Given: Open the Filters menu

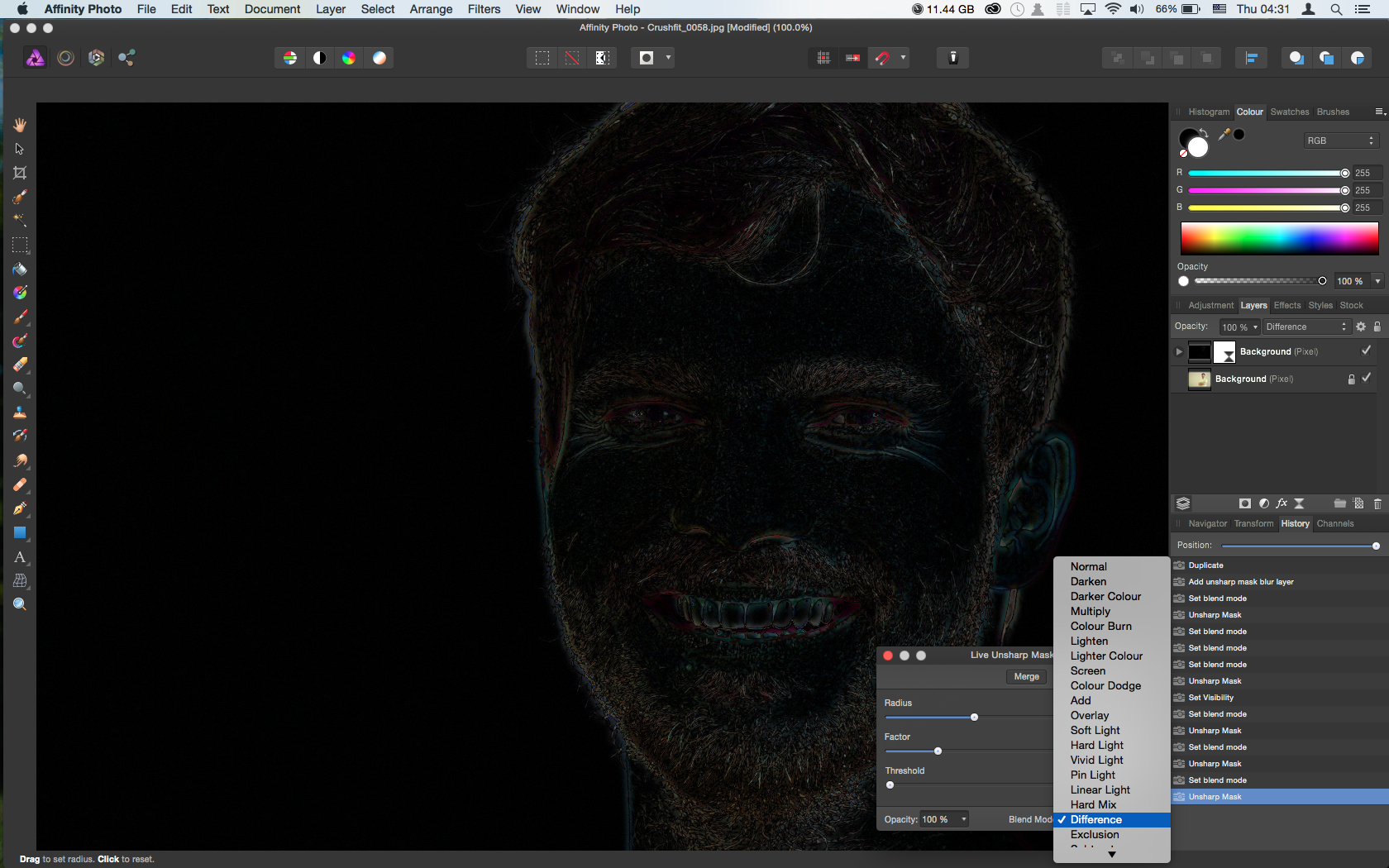Looking at the screenshot, I should pos(484,9).
